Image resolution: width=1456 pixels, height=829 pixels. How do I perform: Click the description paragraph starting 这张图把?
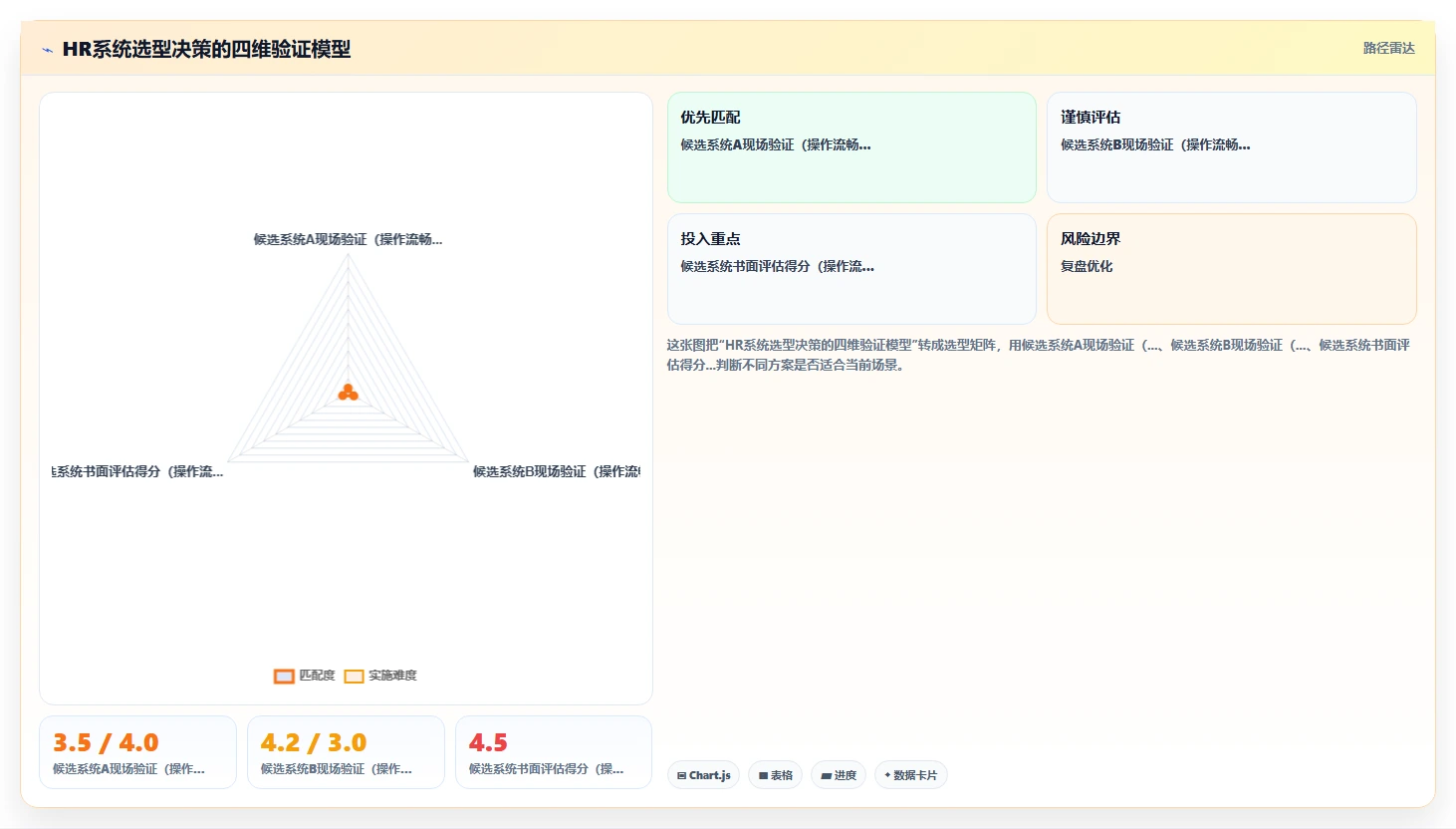[1039, 355]
